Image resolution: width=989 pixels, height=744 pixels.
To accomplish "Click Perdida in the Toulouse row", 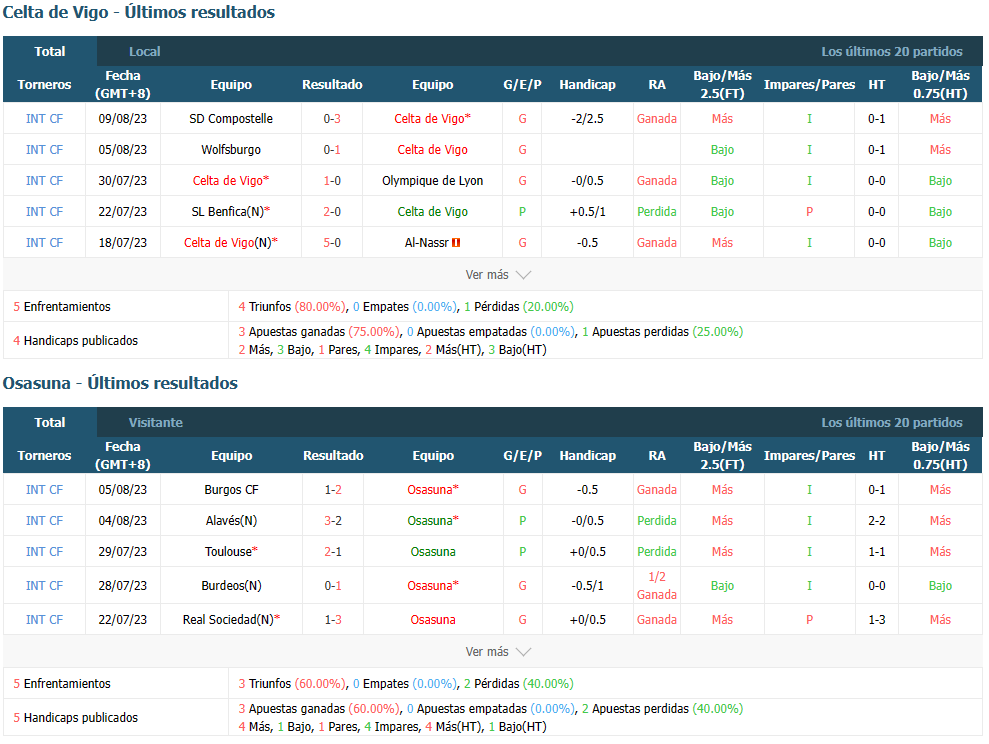I will click(657, 552).
